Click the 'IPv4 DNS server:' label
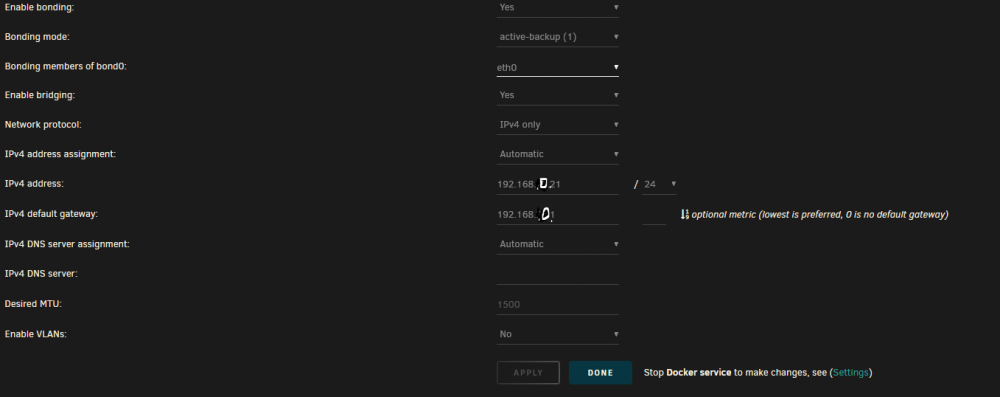The image size is (1000, 397). 41,274
